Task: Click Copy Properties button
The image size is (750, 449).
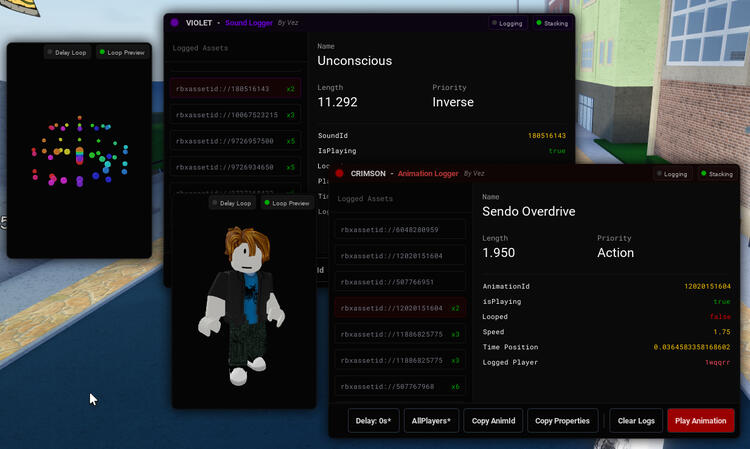Action: coord(562,421)
